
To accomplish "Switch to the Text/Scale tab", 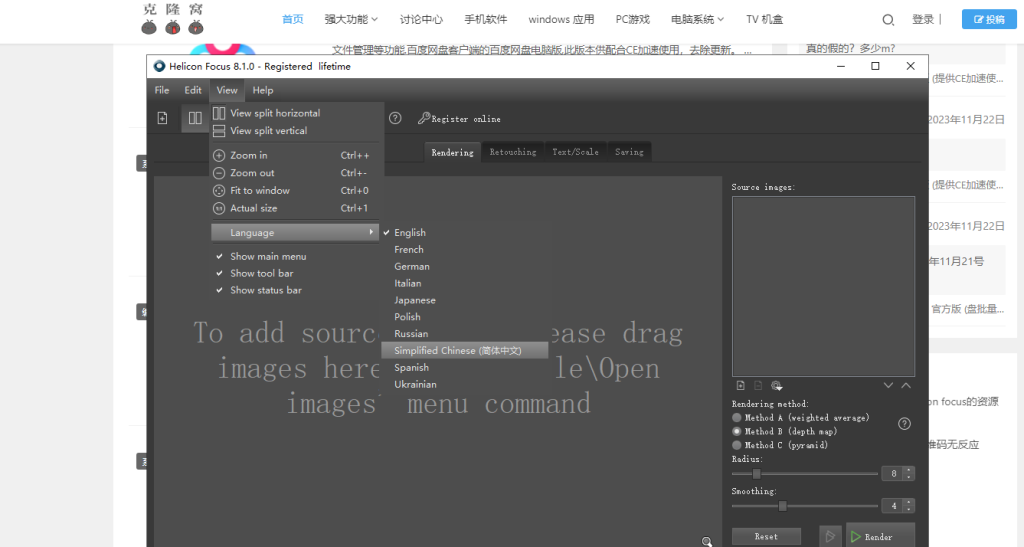I will point(575,152).
